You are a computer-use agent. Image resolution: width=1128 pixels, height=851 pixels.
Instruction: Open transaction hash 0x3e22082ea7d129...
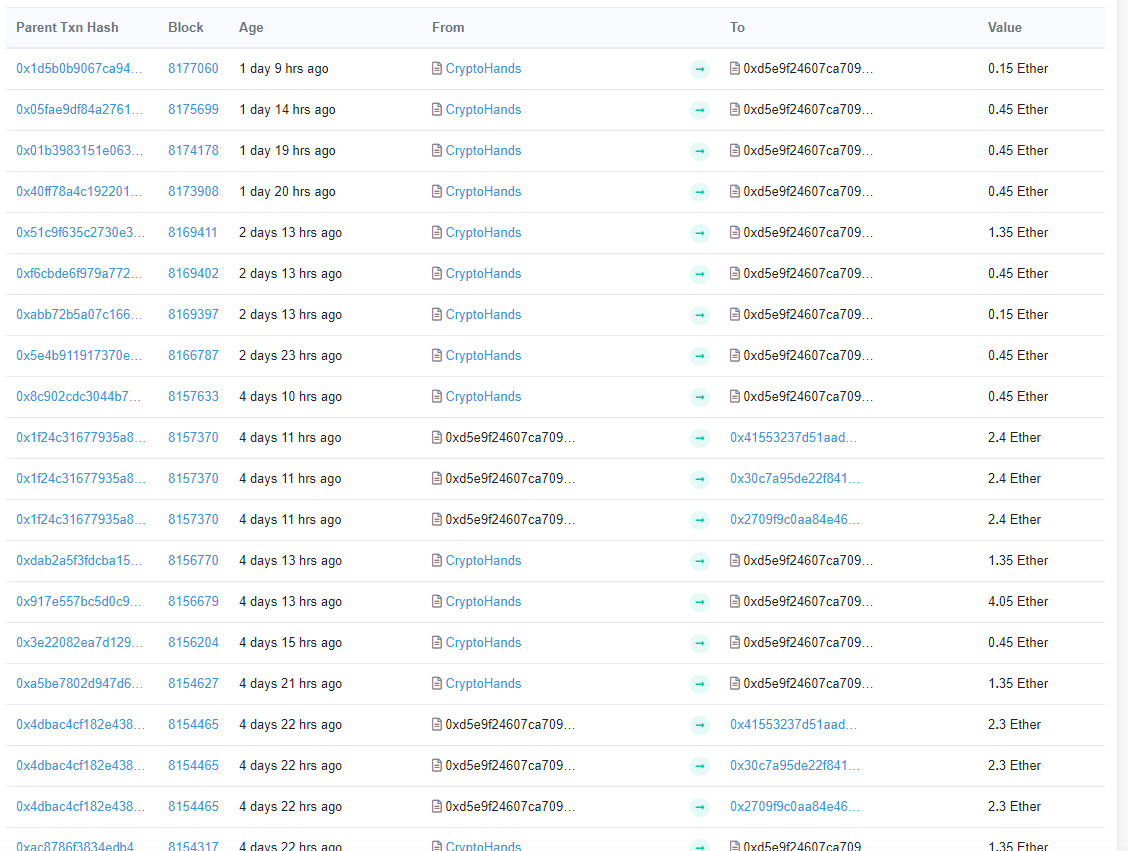point(79,642)
